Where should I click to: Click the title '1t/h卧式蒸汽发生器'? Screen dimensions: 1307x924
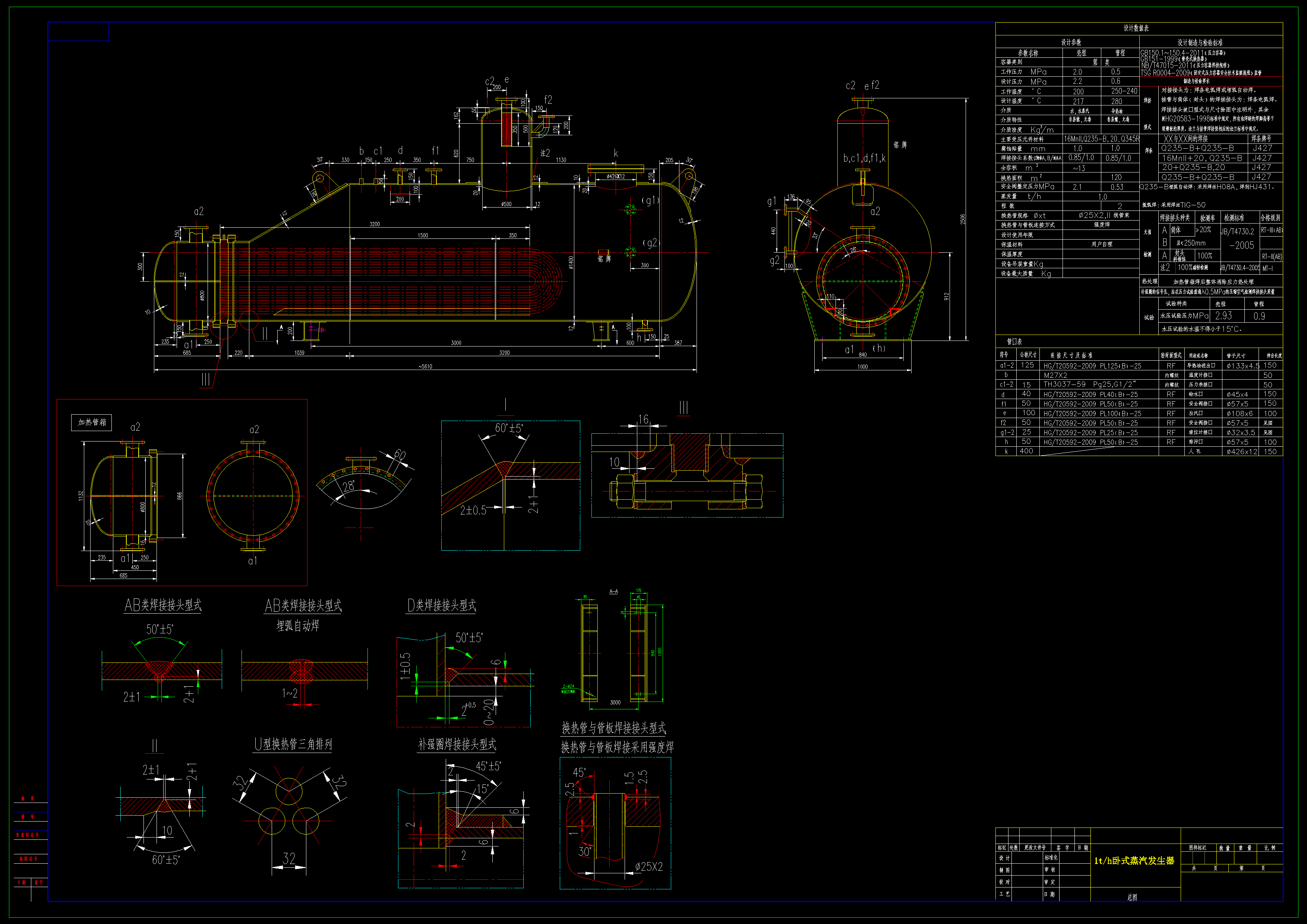tap(1134, 861)
